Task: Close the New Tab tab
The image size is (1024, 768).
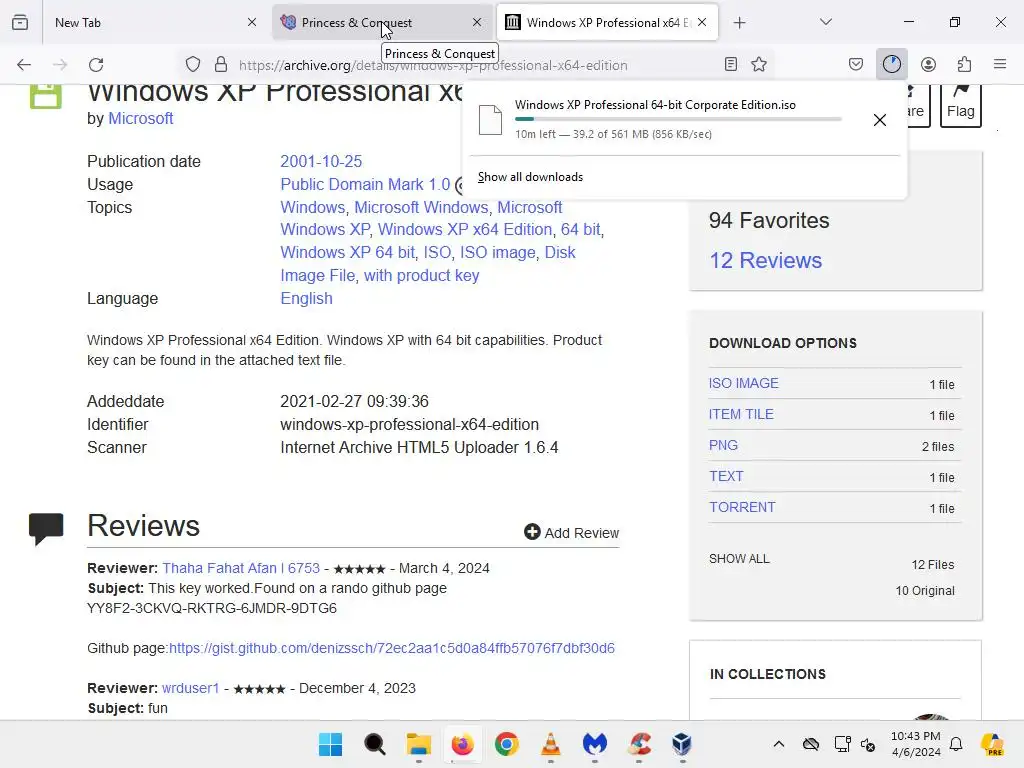Action: 252,22
